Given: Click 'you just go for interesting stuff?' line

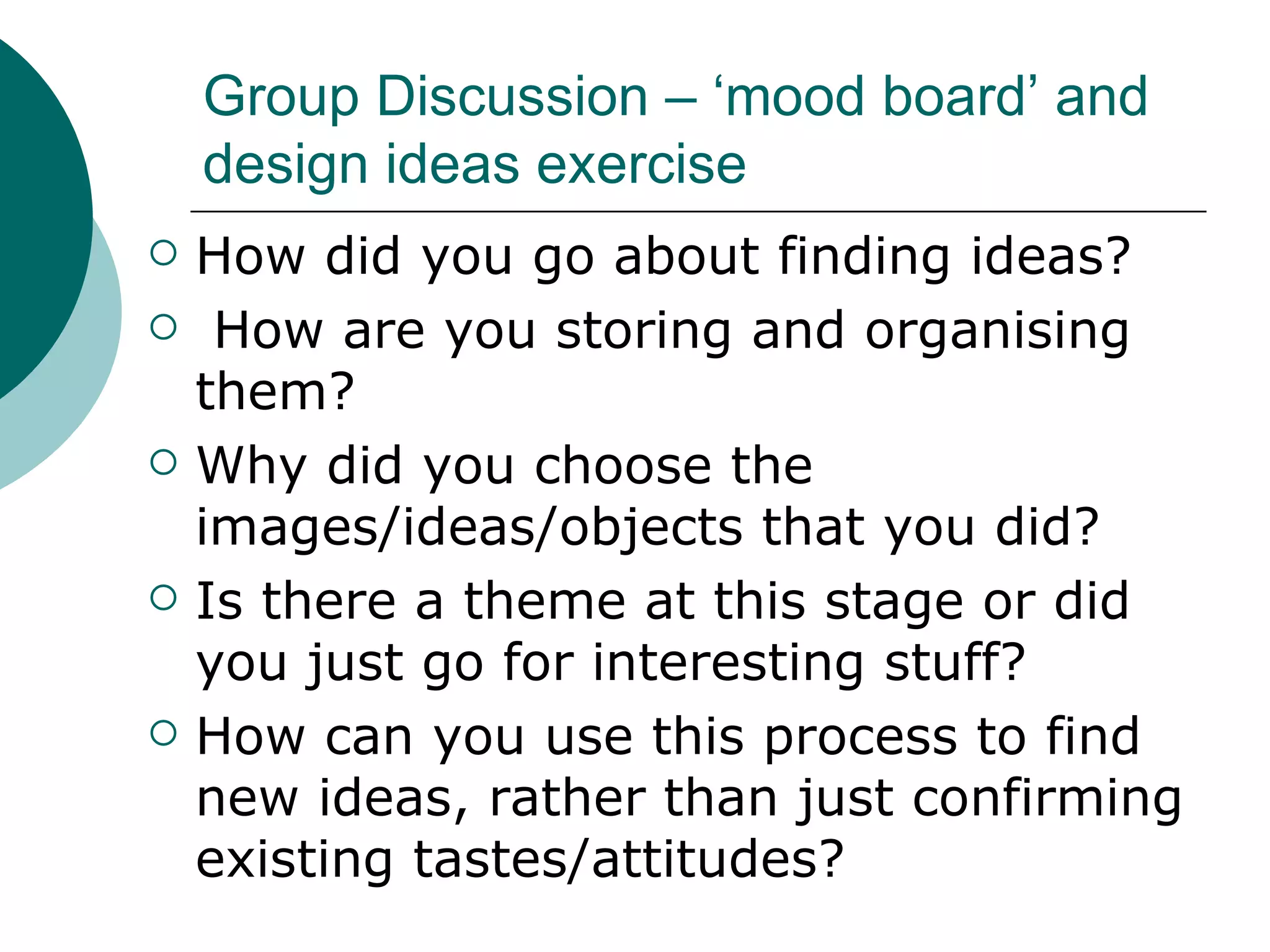Looking at the screenshot, I should click(x=610, y=663).
